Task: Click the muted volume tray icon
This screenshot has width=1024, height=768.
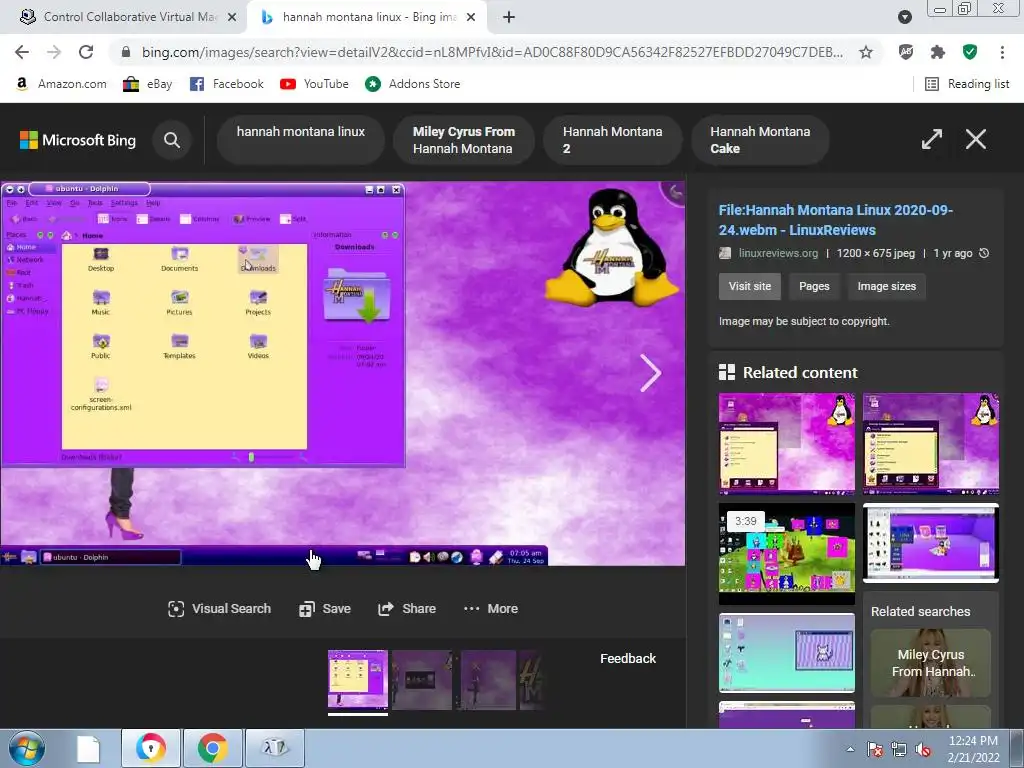Action: coord(923,749)
